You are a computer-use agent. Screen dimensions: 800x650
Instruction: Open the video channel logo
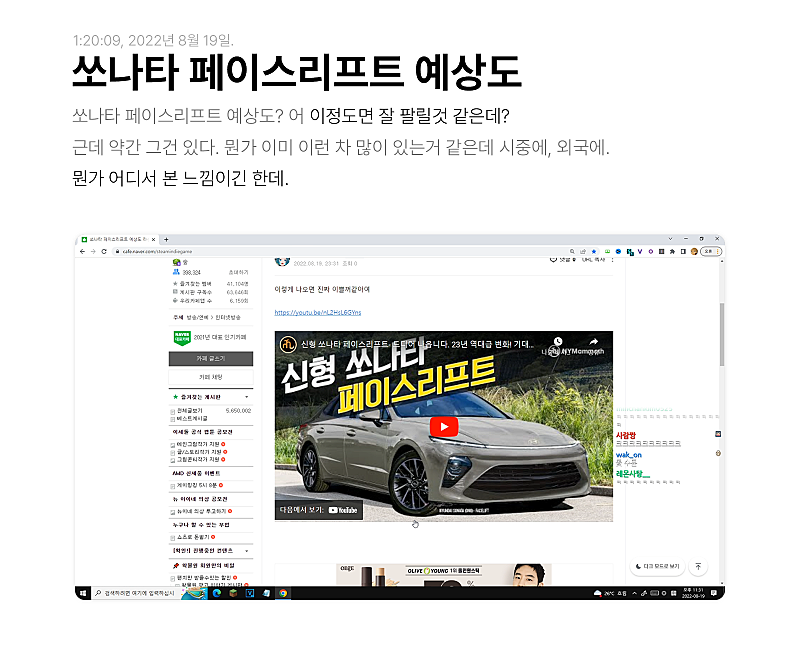click(x=288, y=344)
